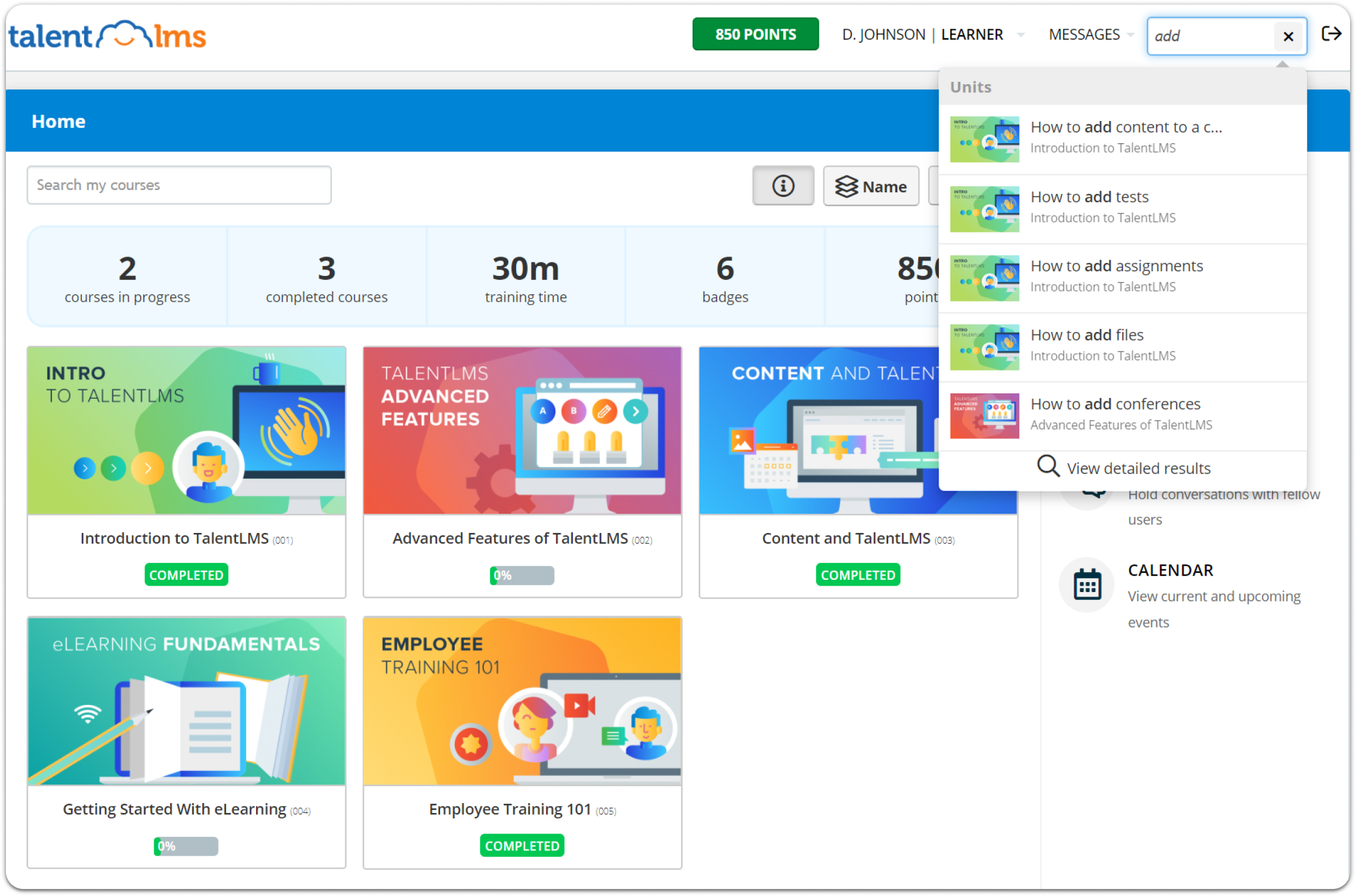
Task: Click 'Advanced Features of TalentLMS' course title
Action: coord(510,538)
